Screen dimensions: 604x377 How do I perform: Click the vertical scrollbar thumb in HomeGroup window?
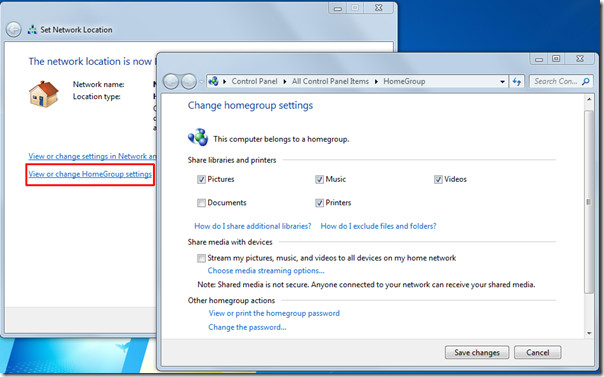coord(588,202)
